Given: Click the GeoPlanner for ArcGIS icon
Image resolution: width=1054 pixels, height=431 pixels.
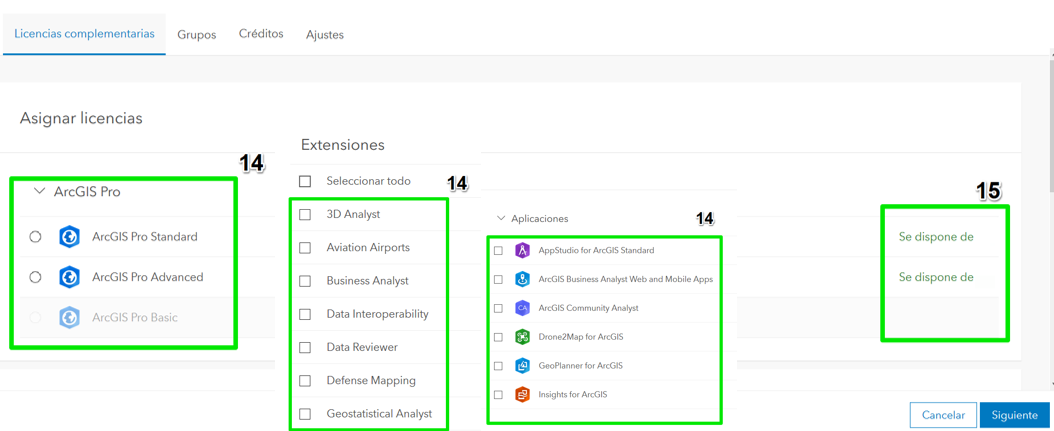Looking at the screenshot, I should point(523,366).
